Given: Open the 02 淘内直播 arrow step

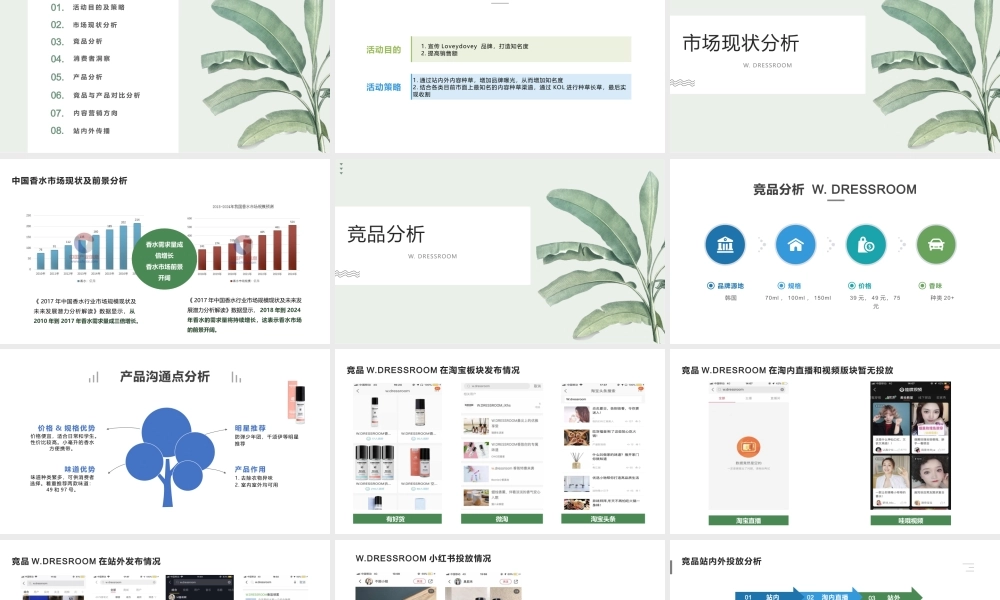Looking at the screenshot, I should click(826, 596).
